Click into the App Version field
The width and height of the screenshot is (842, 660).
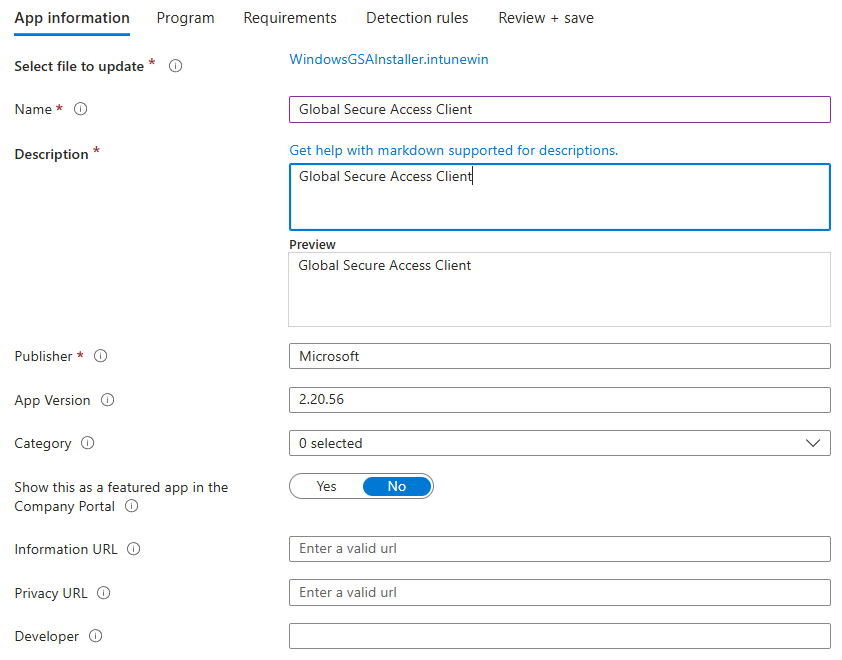point(559,400)
